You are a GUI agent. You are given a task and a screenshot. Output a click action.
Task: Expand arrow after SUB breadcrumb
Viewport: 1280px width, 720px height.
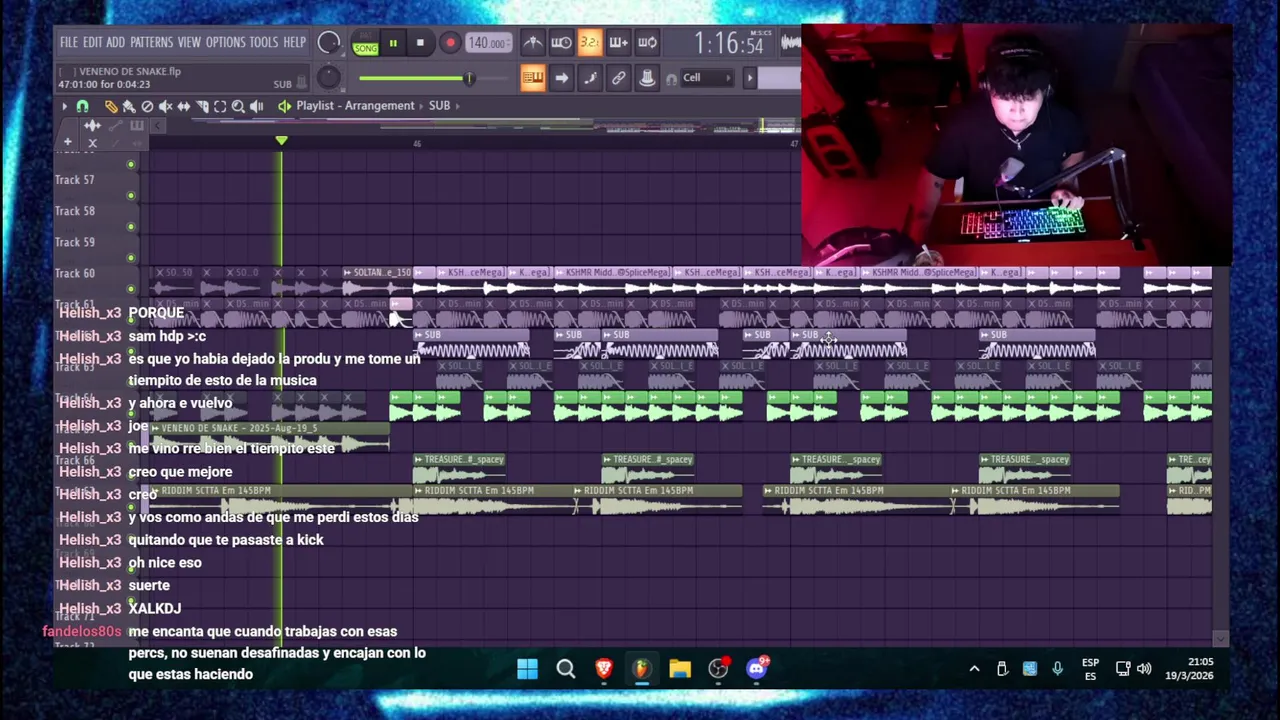click(x=457, y=106)
